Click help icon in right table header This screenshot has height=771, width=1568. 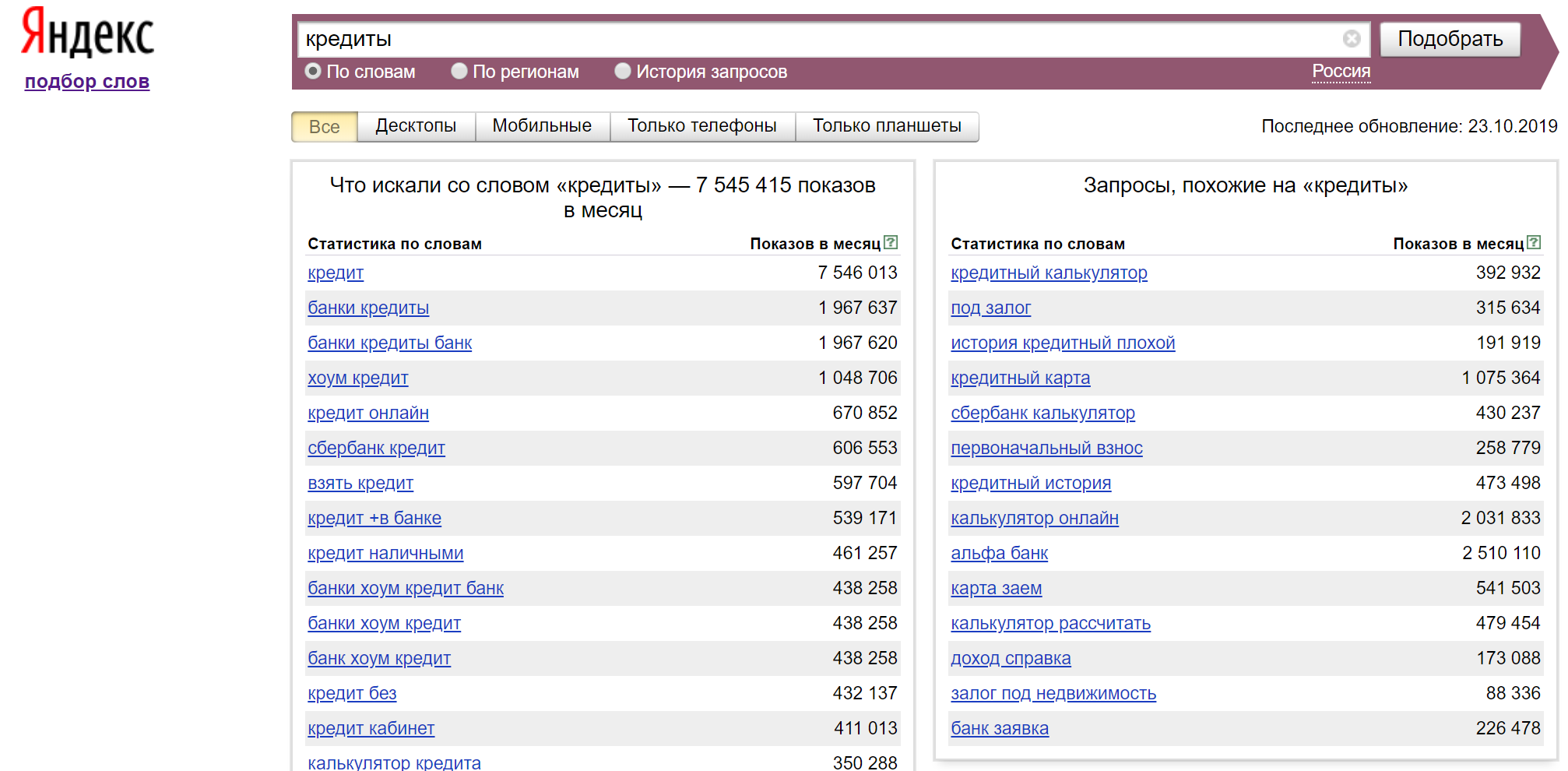(1534, 243)
